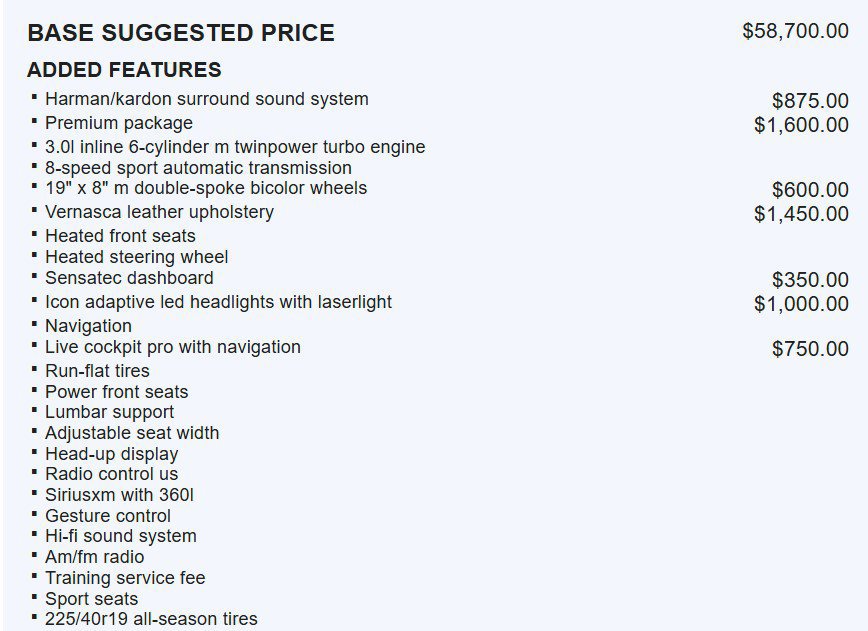Select the Added Features heading

124,70
